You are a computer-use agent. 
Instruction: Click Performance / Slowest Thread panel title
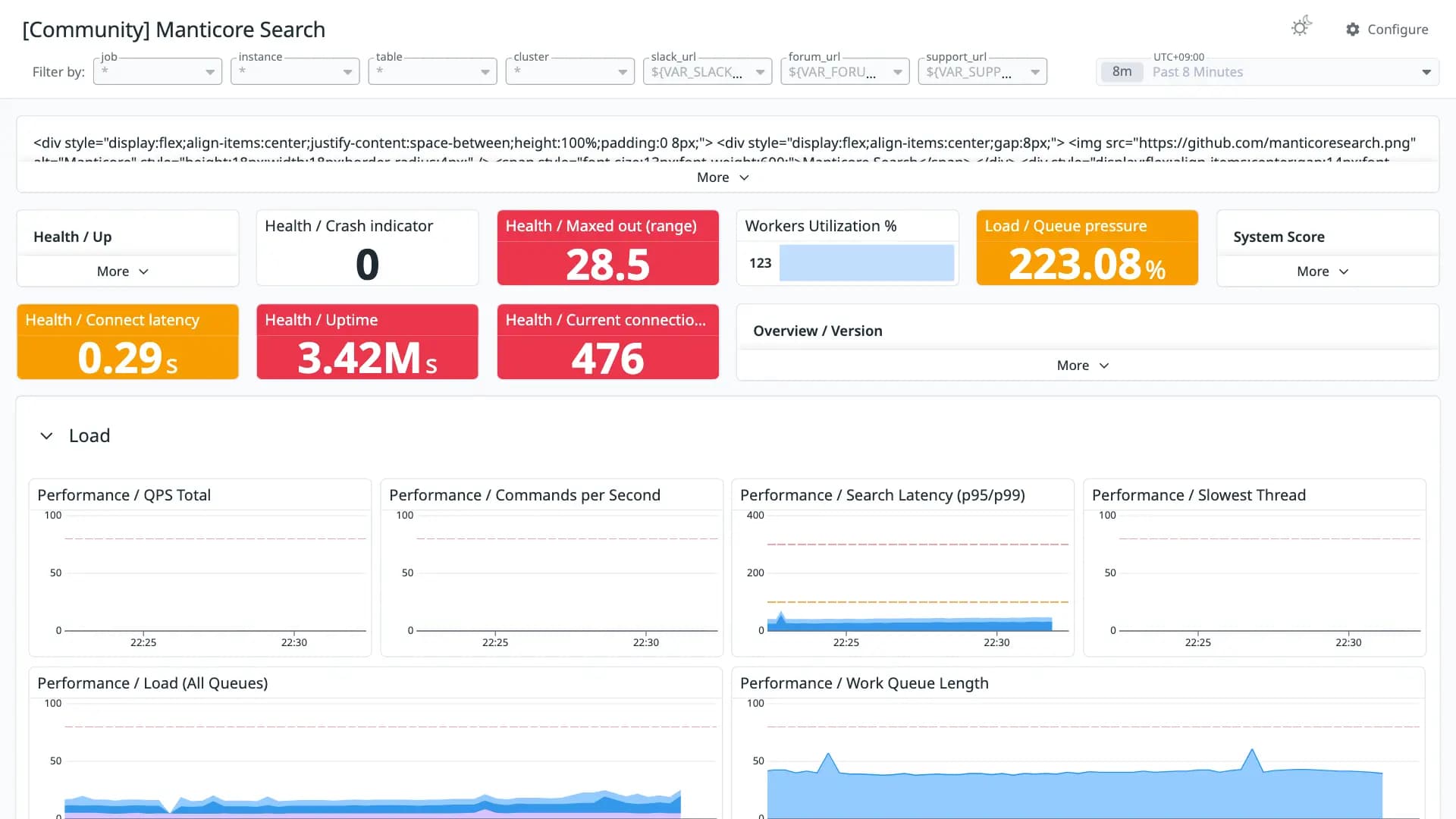(1199, 495)
